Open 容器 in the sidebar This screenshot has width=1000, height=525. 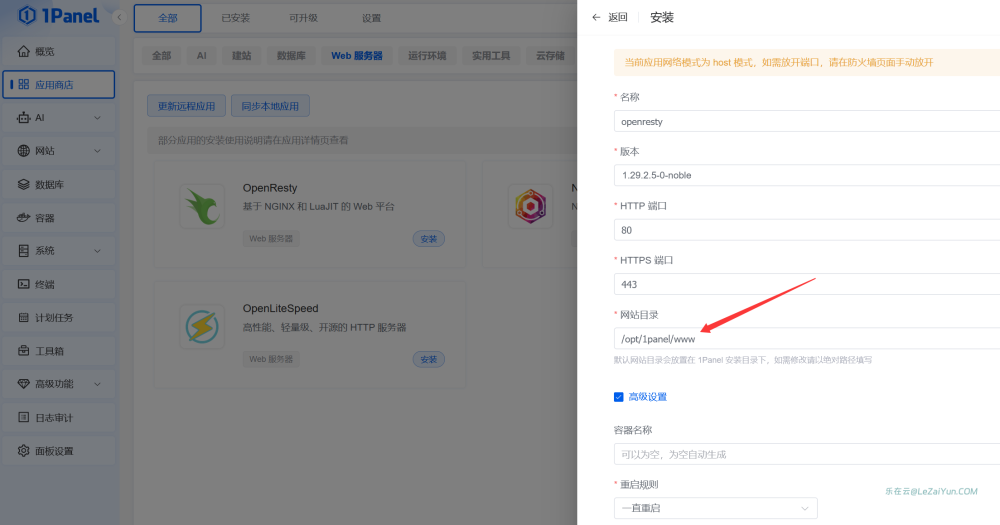point(59,218)
